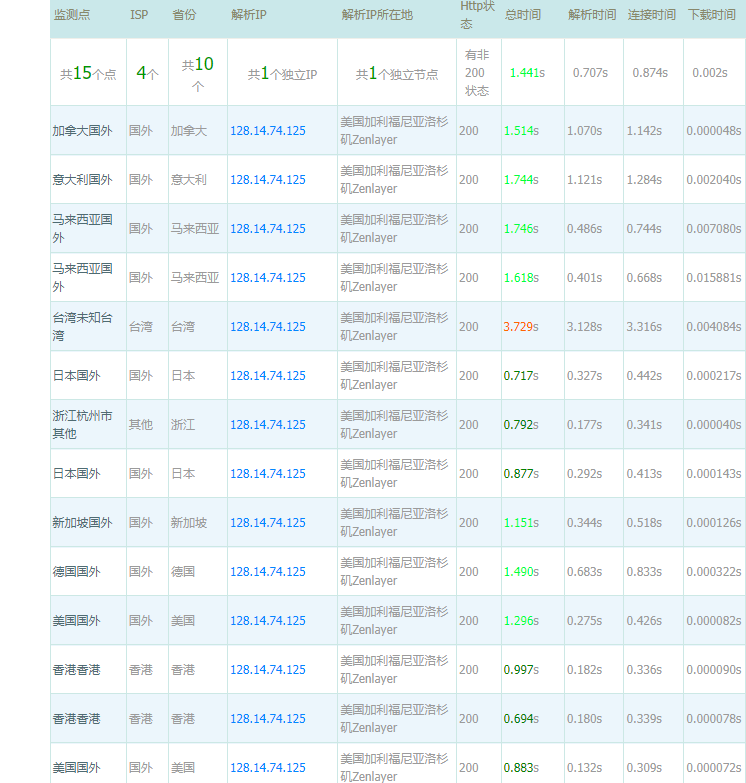746x783 pixels.
Task: Open the IP link in the 新加坡国外 row
Action: [268, 523]
